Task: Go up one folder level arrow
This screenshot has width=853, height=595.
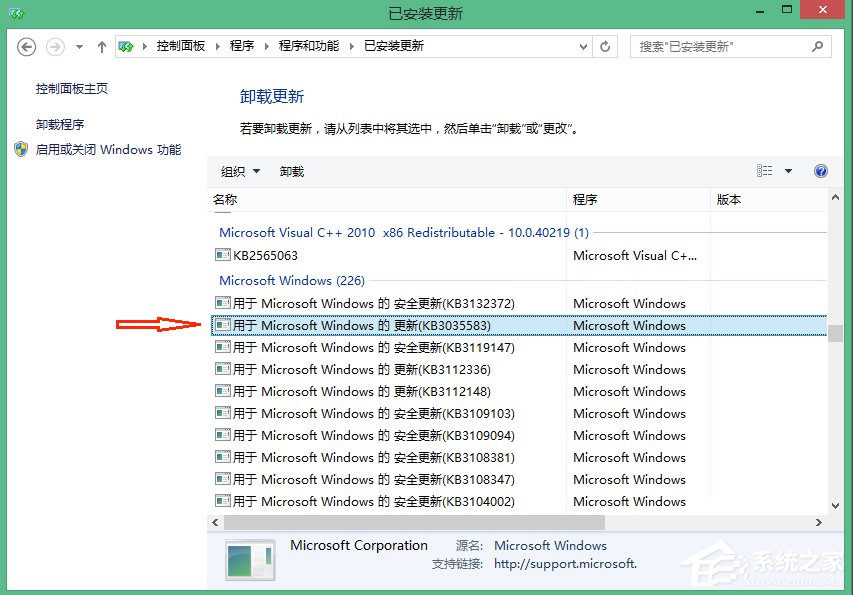Action: 101,46
